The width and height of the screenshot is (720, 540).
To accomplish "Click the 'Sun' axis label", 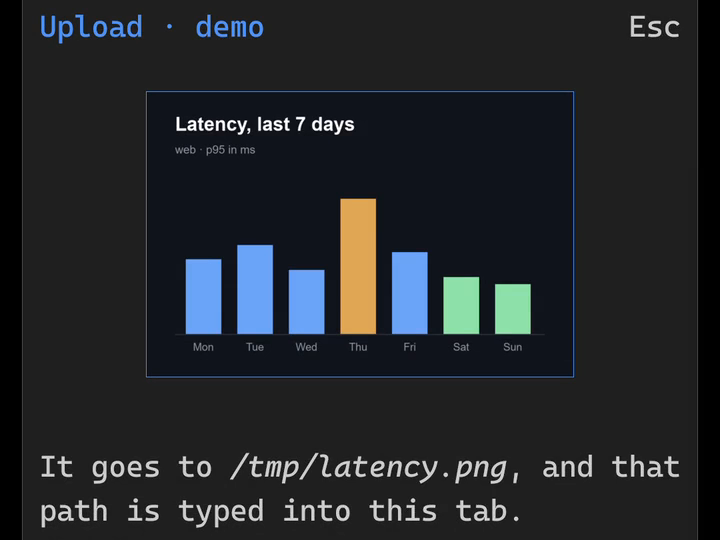I will pyautogui.click(x=512, y=347).
